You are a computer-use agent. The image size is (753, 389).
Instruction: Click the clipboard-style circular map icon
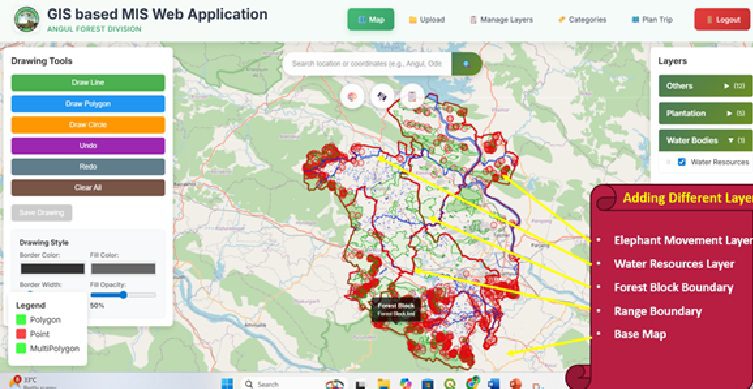[x=412, y=97]
